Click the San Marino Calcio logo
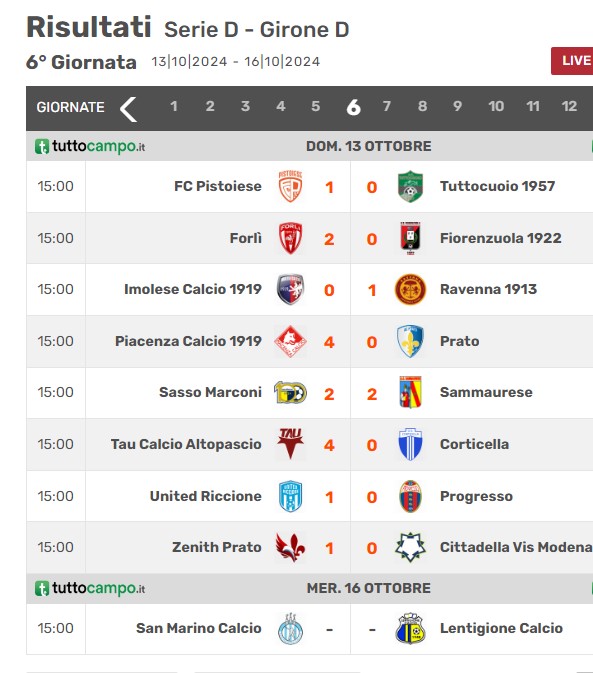This screenshot has width=593, height=673. click(x=290, y=628)
